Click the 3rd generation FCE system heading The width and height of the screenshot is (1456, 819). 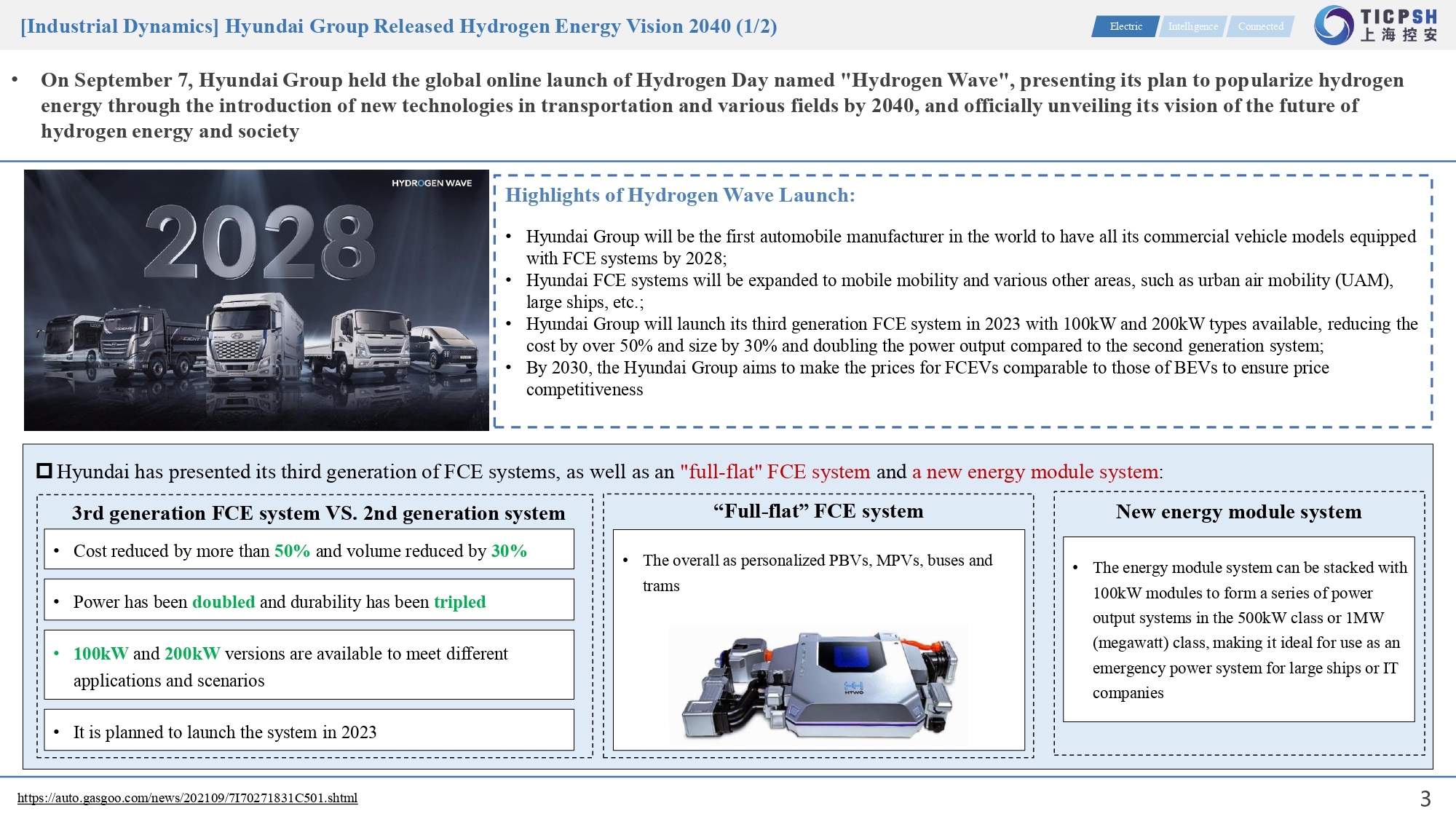(x=318, y=513)
